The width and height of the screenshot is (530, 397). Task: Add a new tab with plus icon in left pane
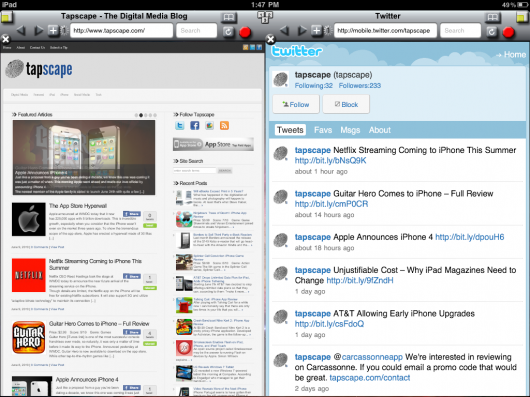click(53, 30)
